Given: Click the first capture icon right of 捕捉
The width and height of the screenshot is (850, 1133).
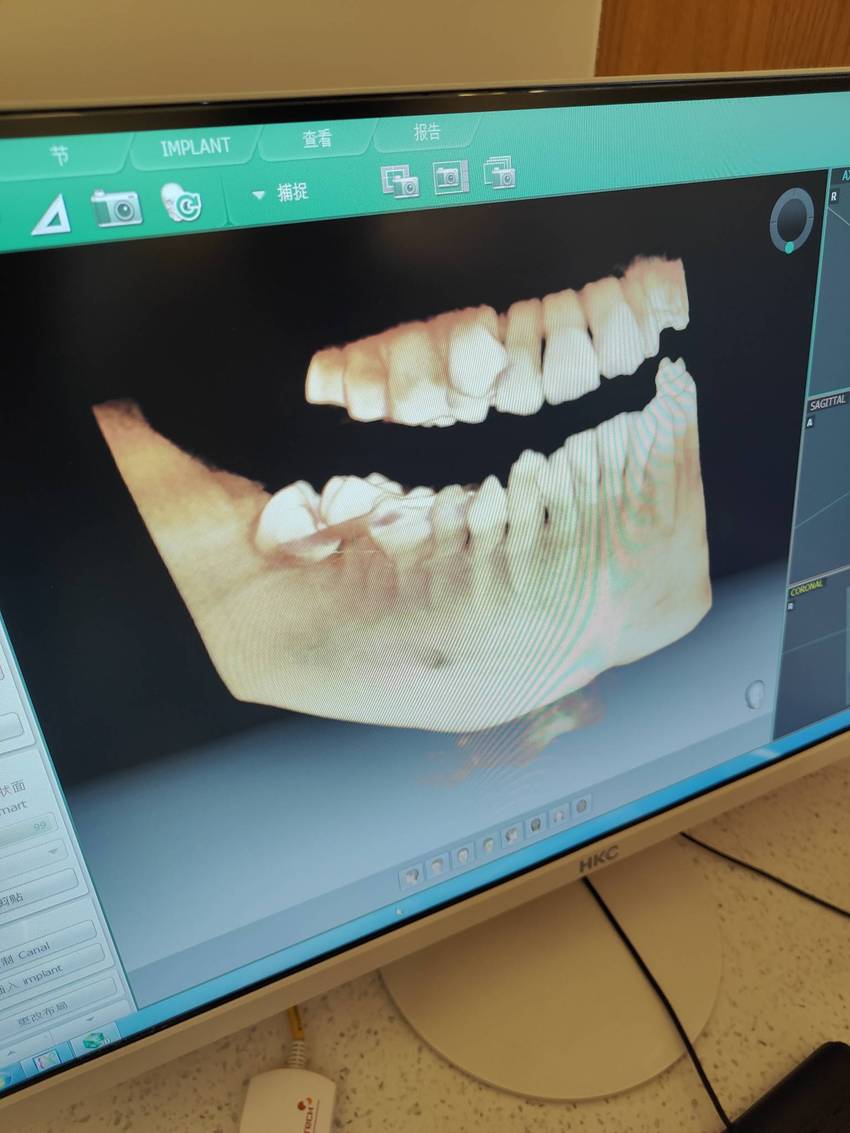Looking at the screenshot, I should [x=400, y=181].
